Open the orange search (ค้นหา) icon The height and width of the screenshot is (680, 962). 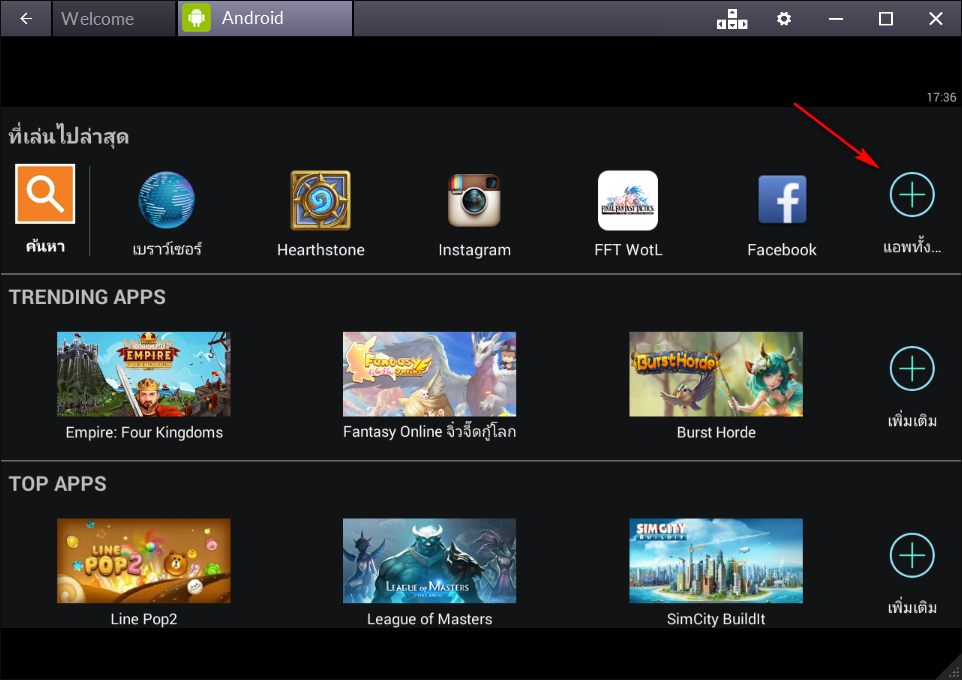(x=45, y=194)
